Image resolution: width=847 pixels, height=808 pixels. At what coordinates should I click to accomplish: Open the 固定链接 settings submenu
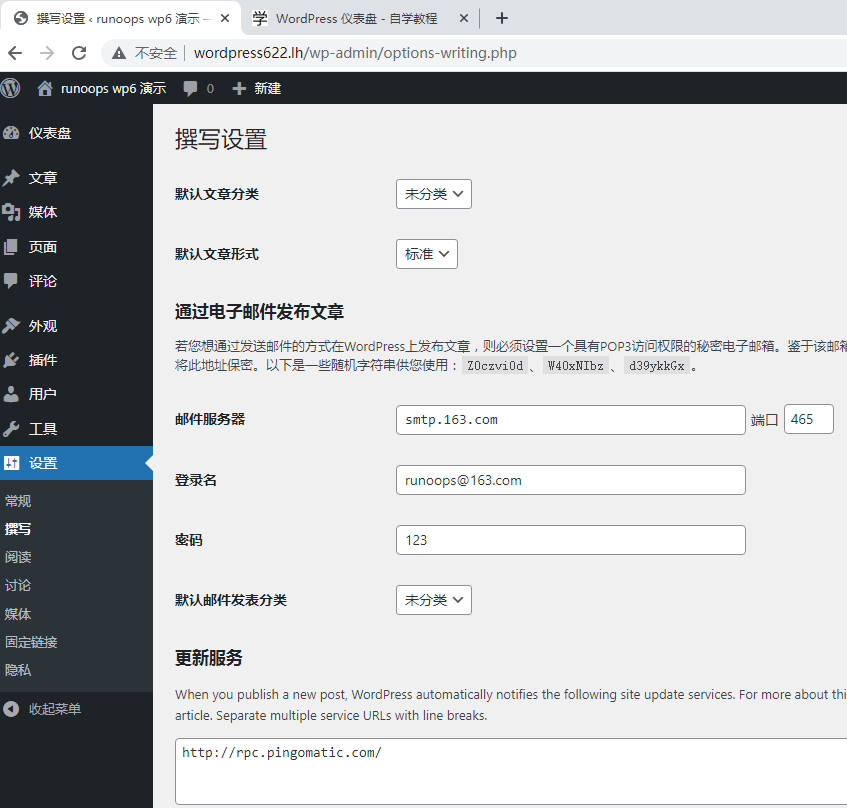point(31,642)
